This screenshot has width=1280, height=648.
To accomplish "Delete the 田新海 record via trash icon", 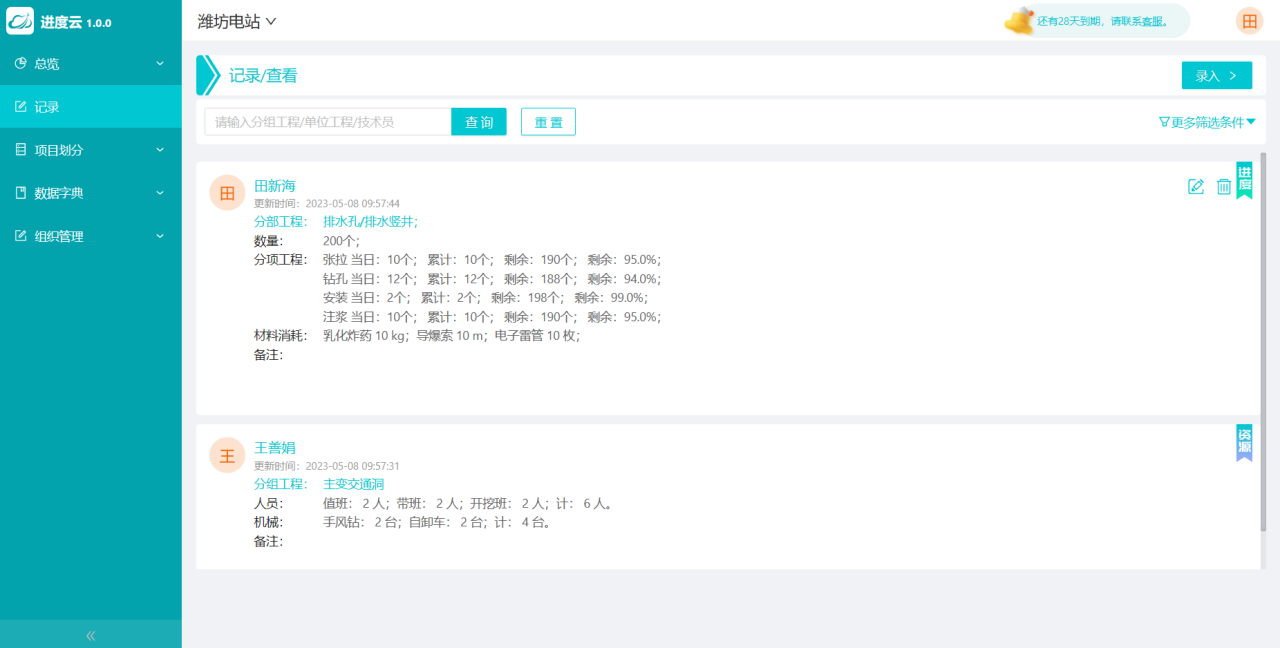I will [1223, 187].
